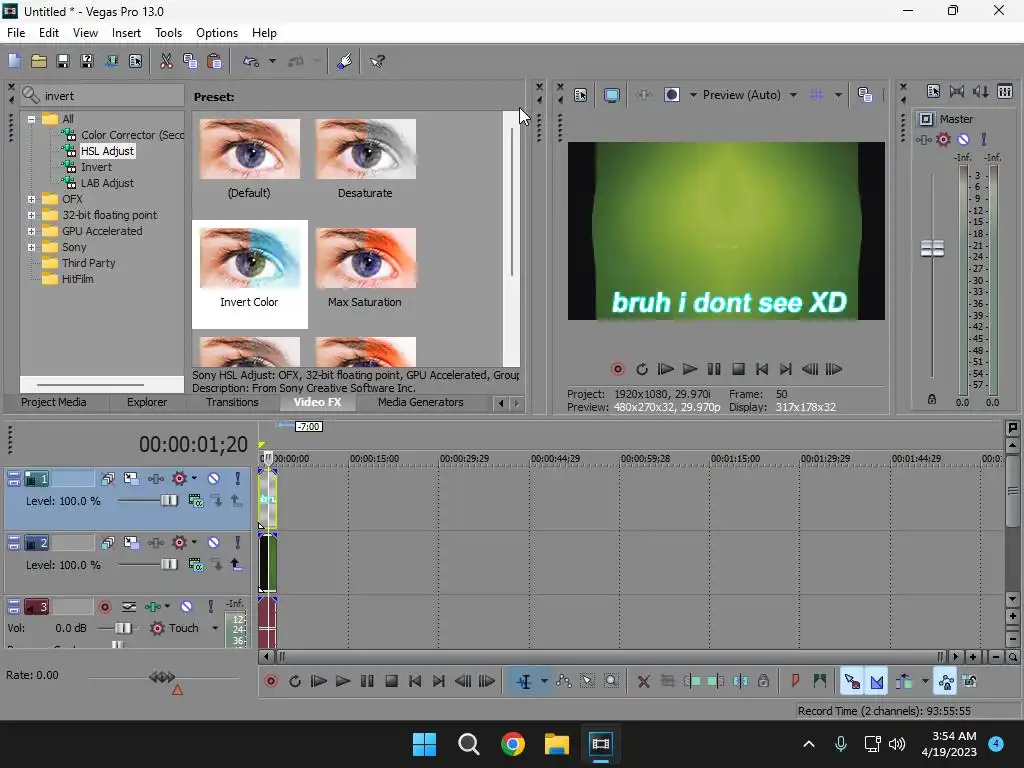Create a new project via toolbar icon
The width and height of the screenshot is (1024, 768).
pyautogui.click(x=14, y=61)
